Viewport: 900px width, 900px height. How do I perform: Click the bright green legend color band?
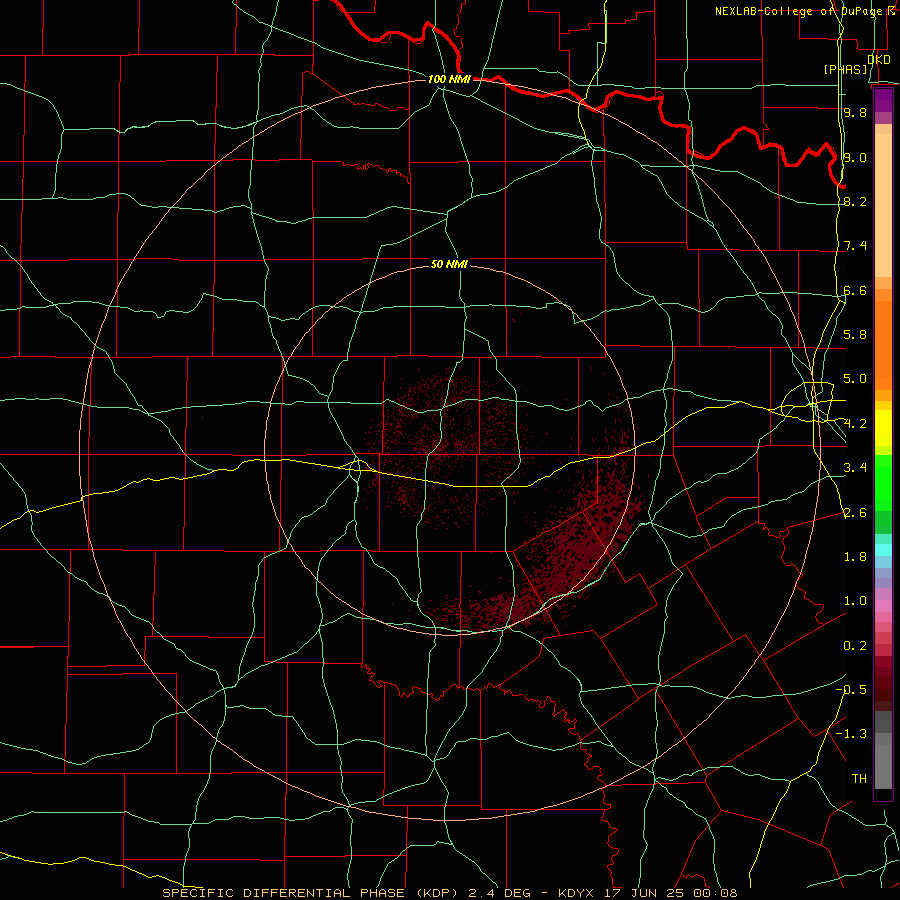[x=883, y=482]
